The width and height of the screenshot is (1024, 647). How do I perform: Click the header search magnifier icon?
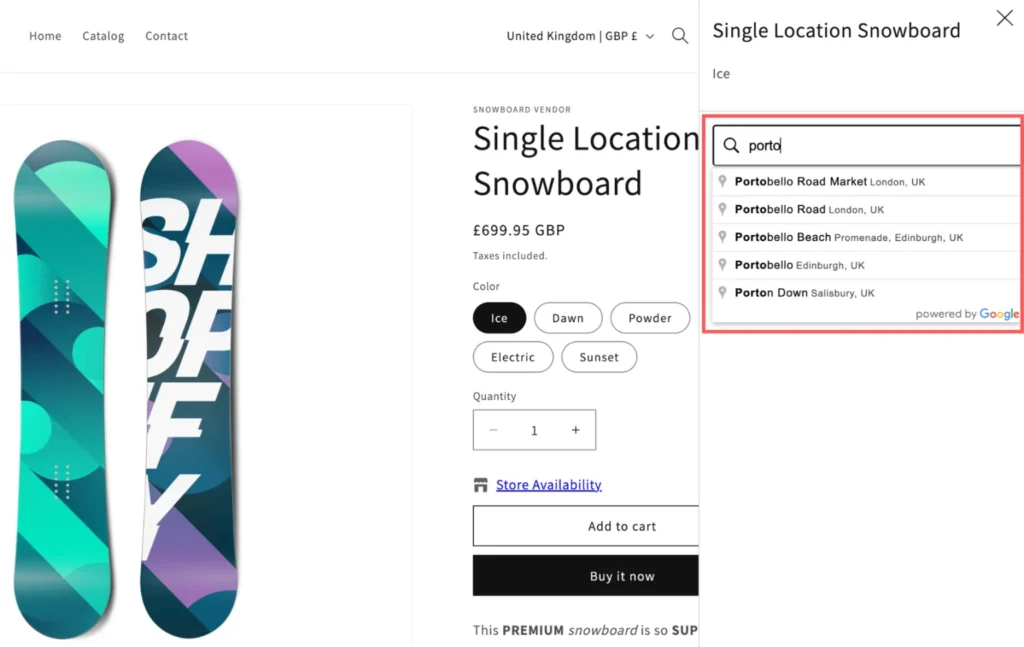pos(680,36)
